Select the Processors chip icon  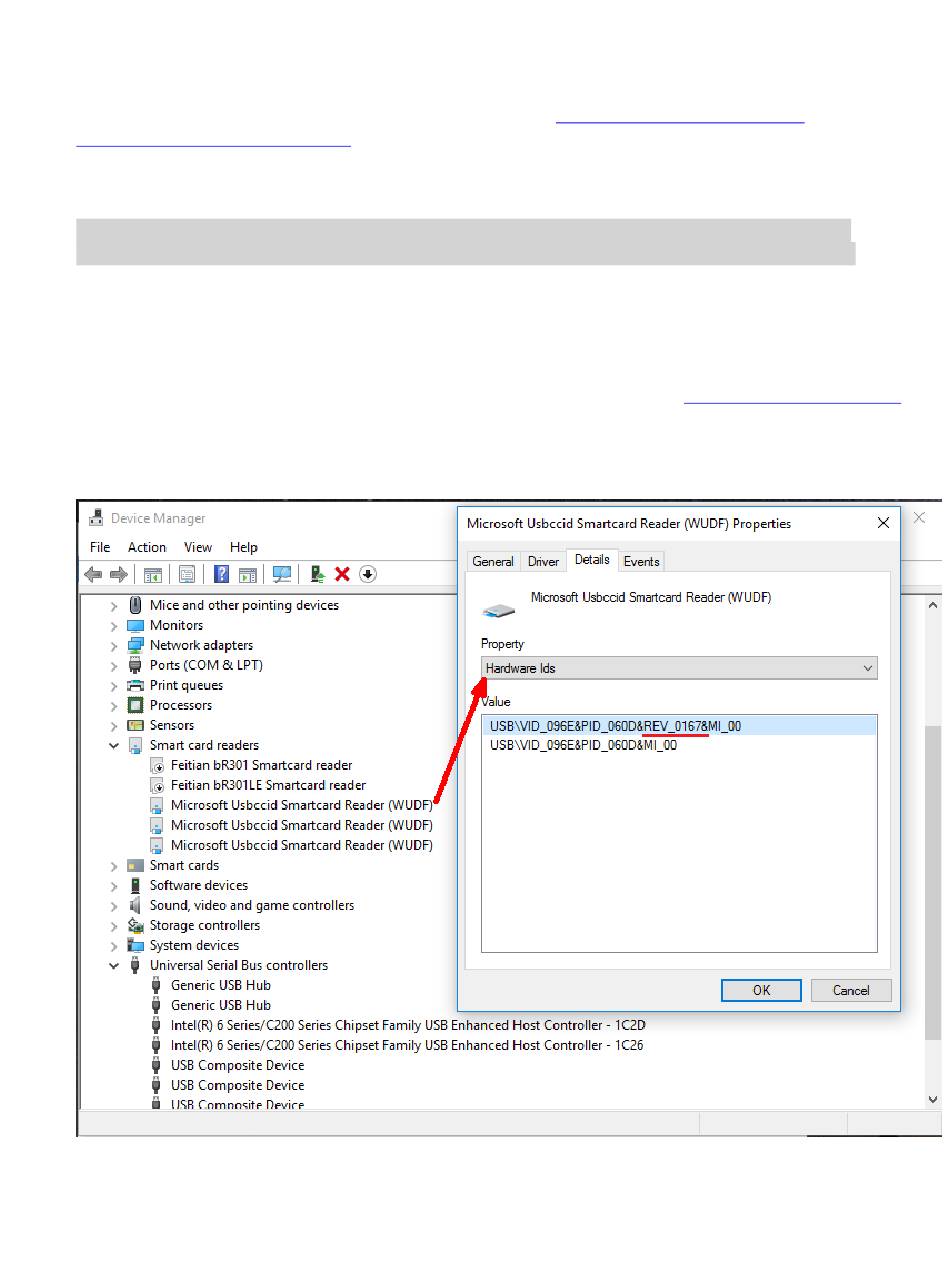[x=136, y=705]
